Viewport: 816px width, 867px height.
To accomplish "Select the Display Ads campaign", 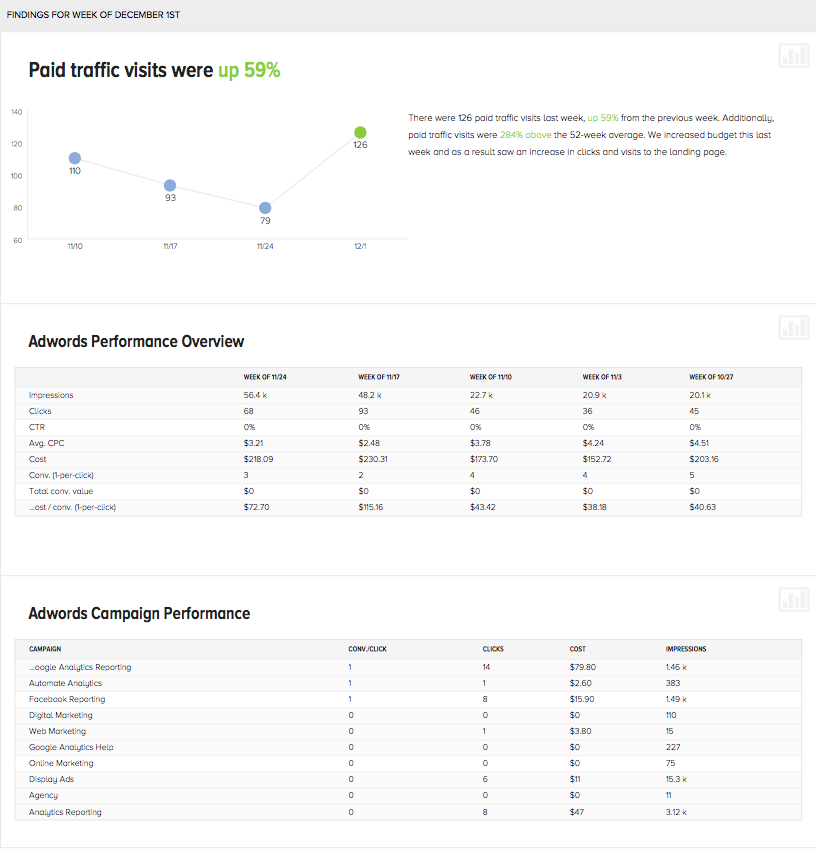I will pos(52,779).
